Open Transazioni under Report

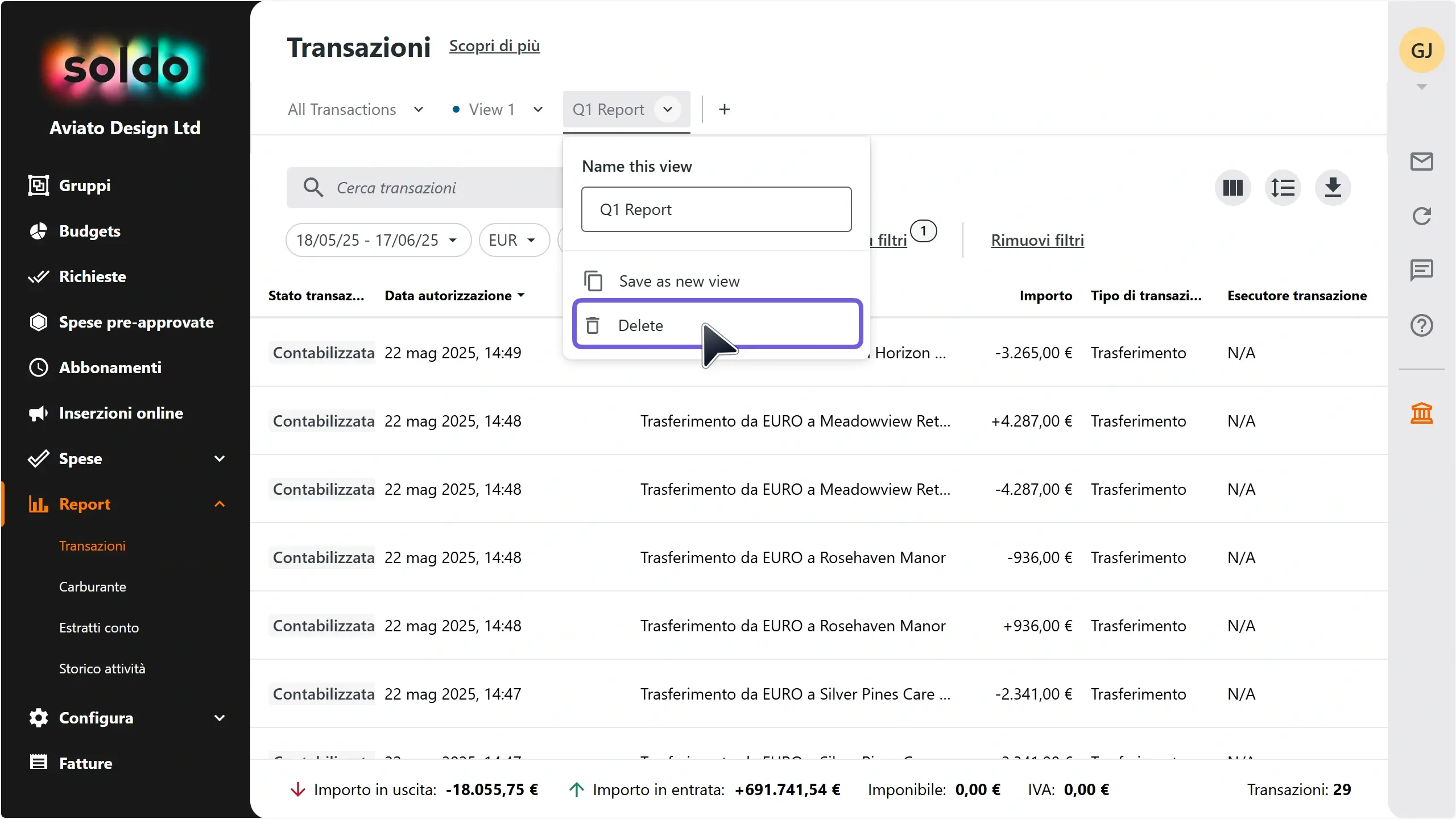click(x=92, y=545)
